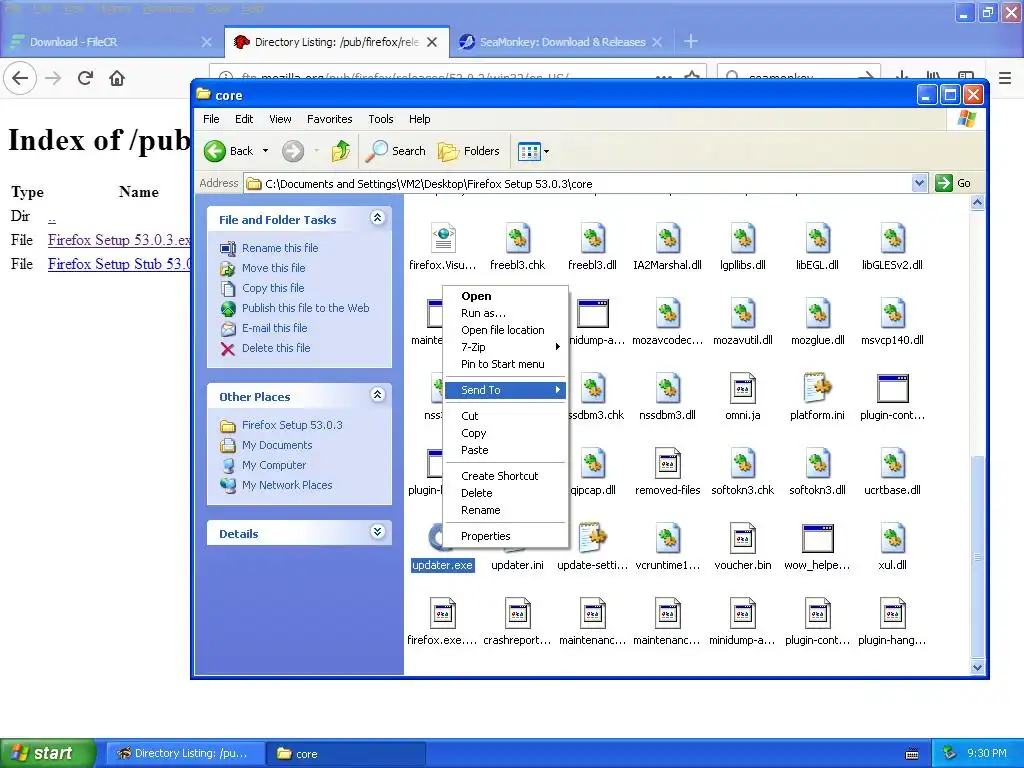Choose Open file location in the context menu

pos(505,330)
